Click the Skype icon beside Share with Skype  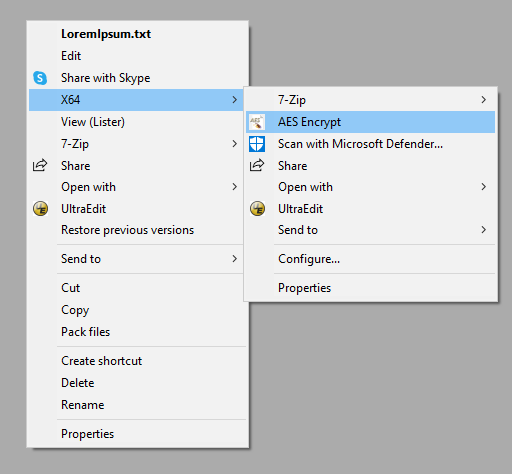[x=40, y=78]
